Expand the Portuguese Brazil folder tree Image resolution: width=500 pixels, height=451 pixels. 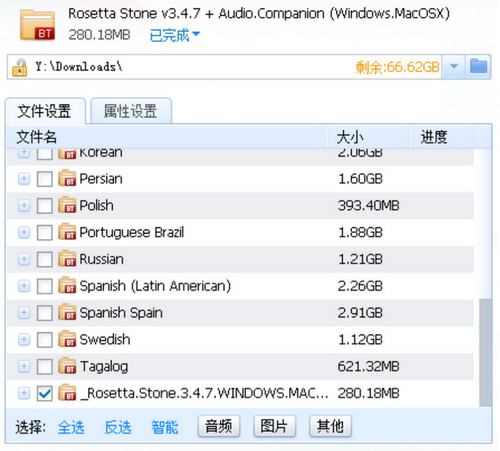(24, 232)
